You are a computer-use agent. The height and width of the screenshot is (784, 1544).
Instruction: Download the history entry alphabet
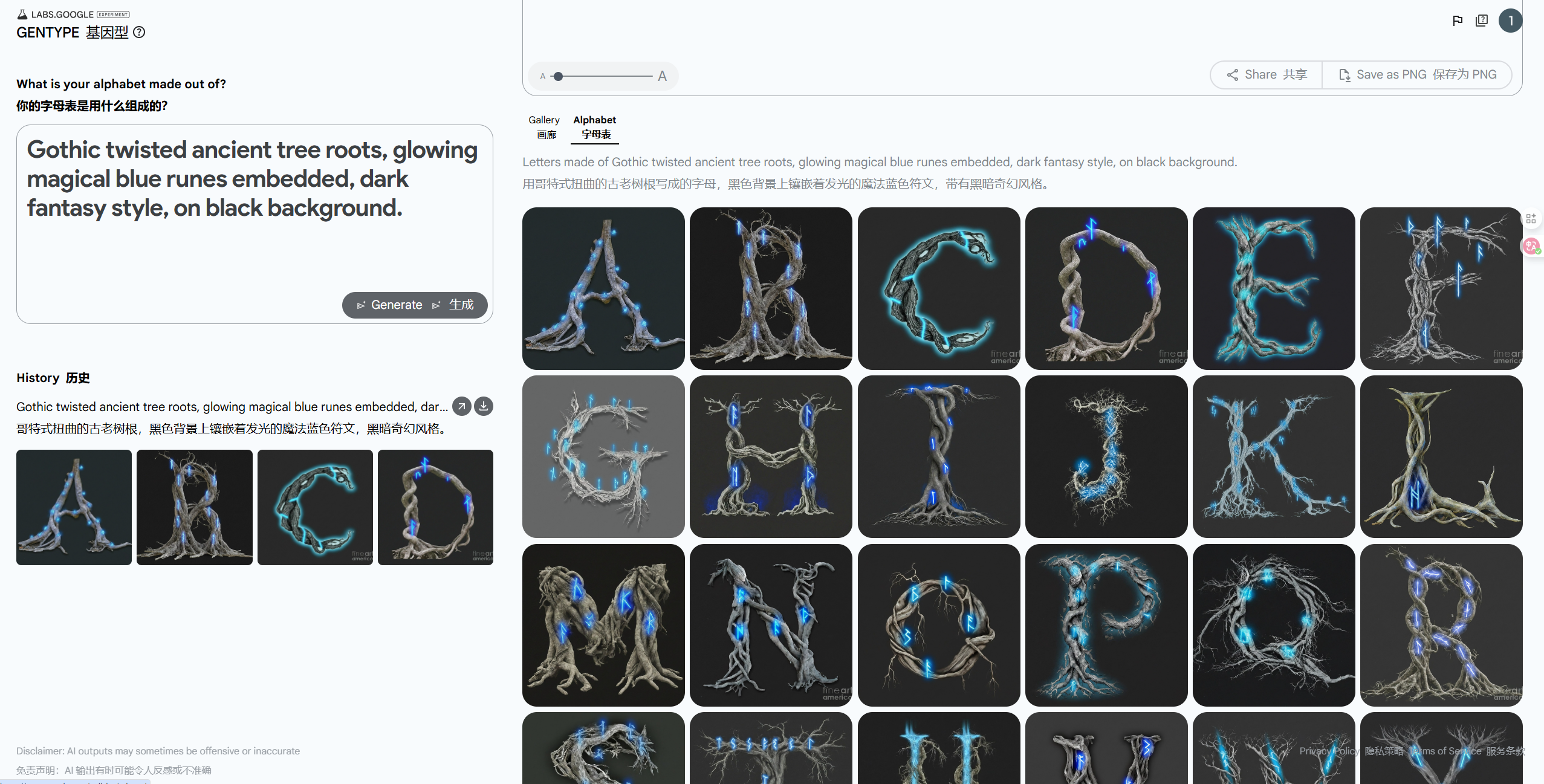tap(484, 406)
